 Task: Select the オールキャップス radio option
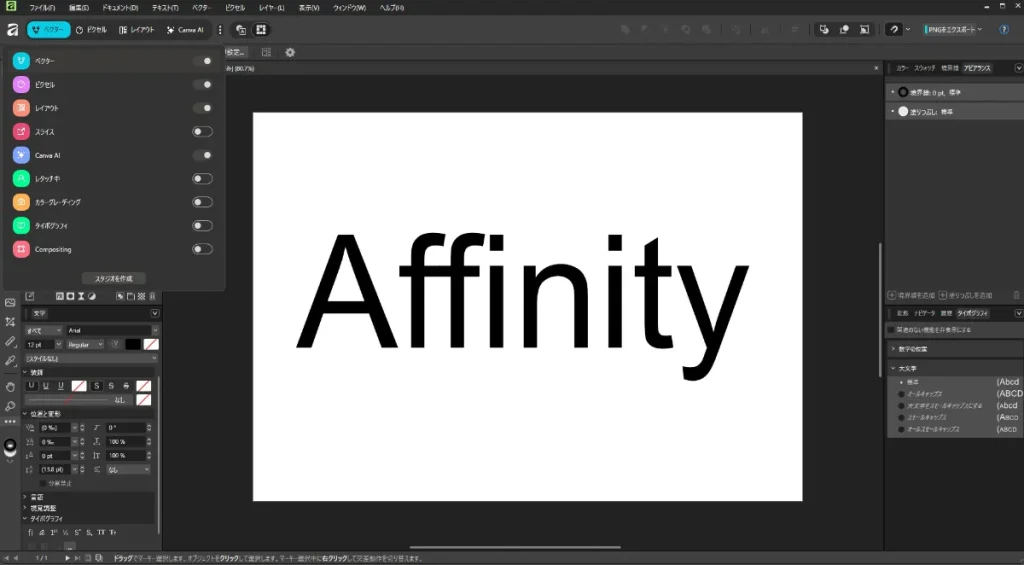click(901, 394)
